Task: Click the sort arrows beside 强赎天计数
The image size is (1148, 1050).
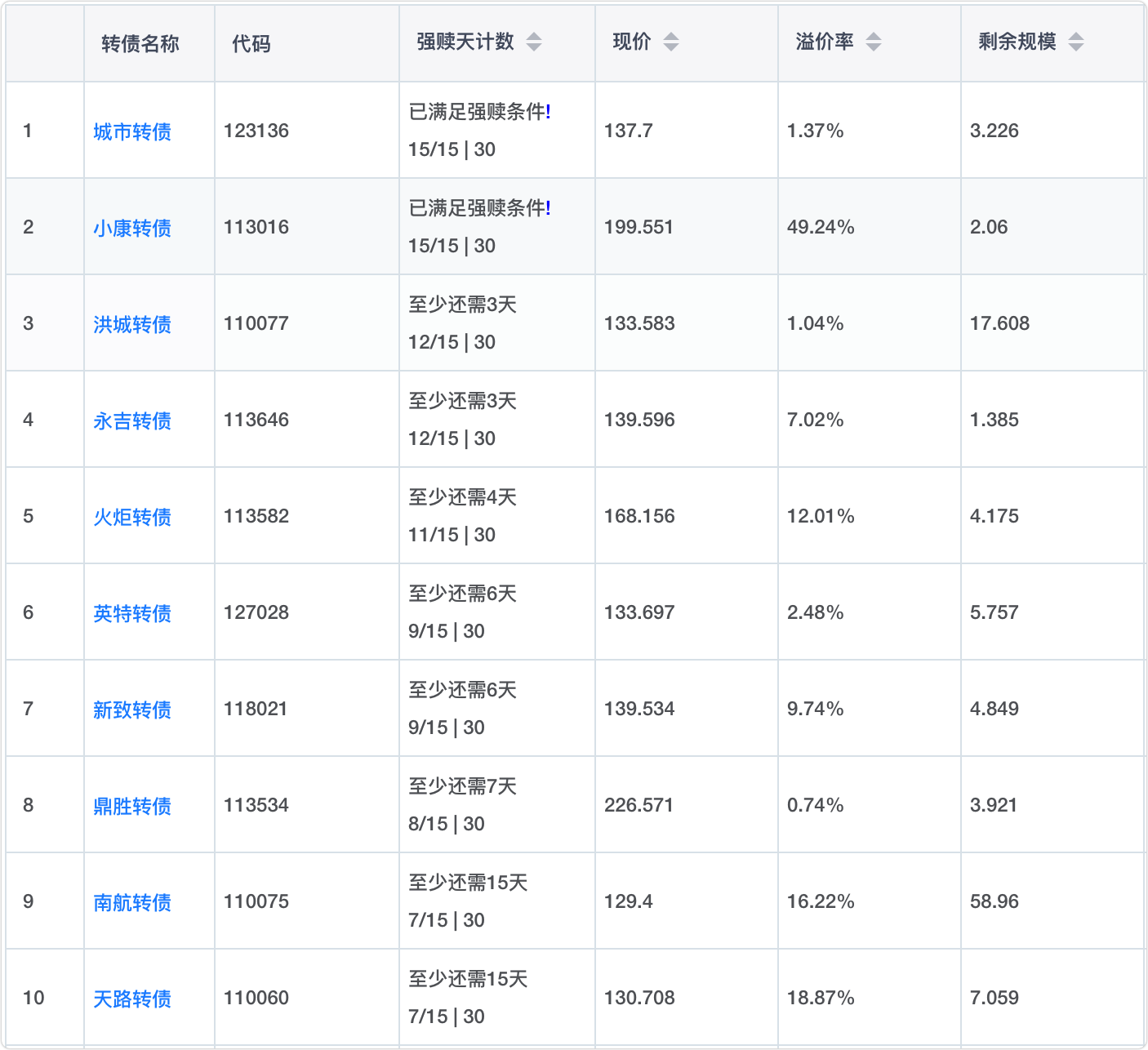Action: [x=533, y=42]
